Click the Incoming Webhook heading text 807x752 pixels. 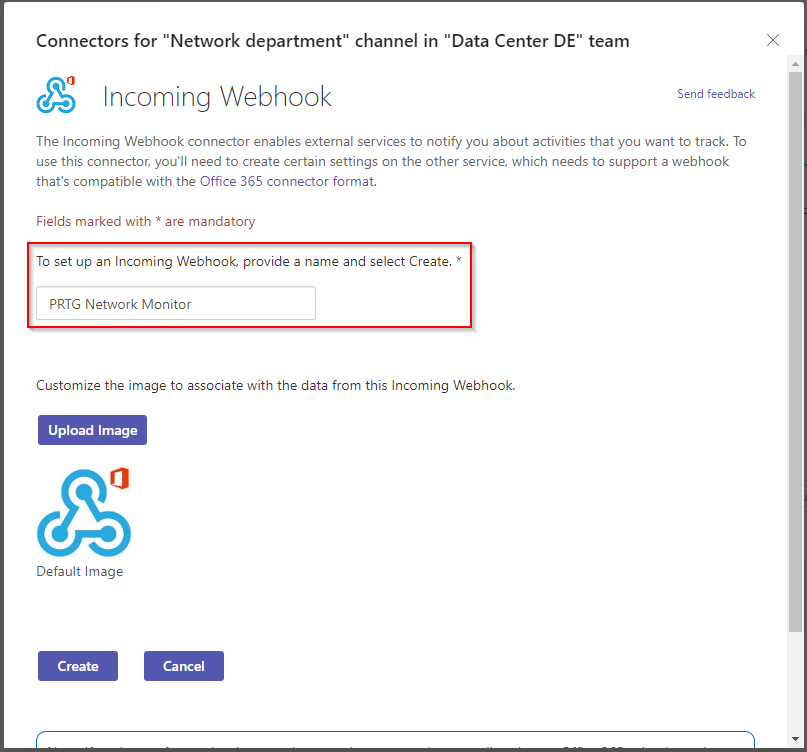click(x=217, y=96)
